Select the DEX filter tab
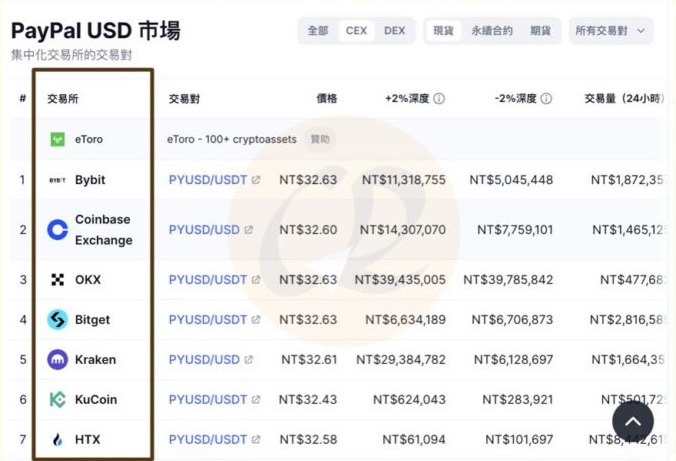The image size is (676, 461). click(x=394, y=31)
